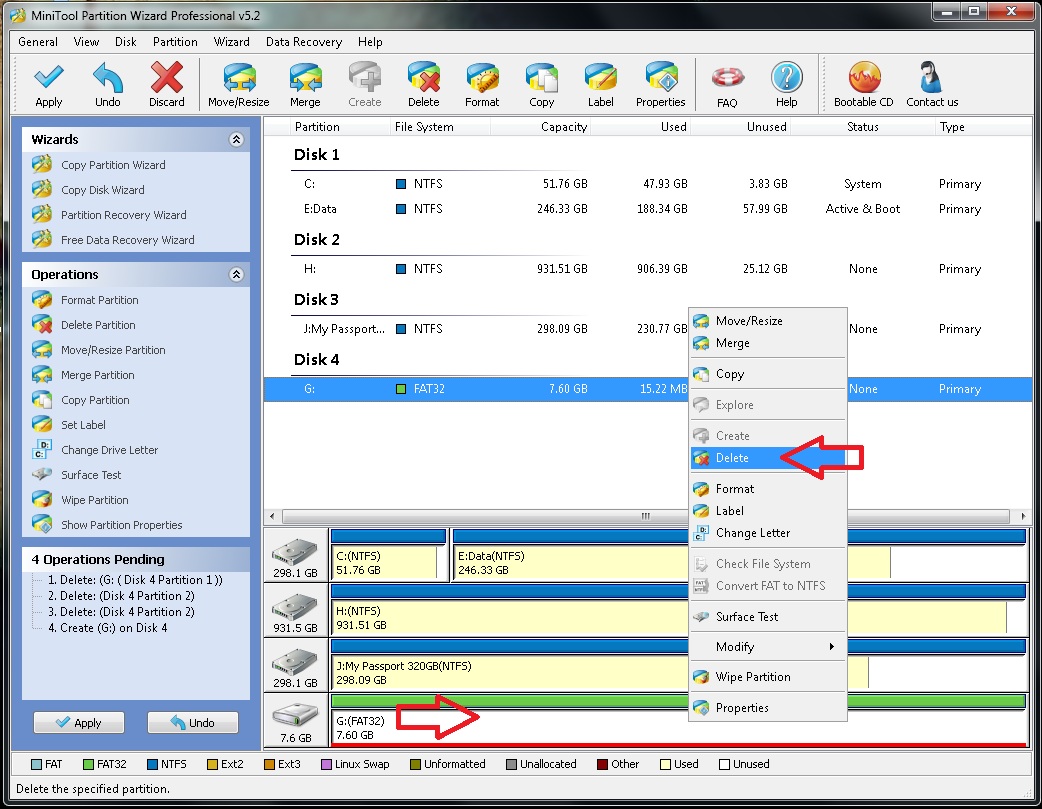Open the Disk menu

click(x=126, y=42)
